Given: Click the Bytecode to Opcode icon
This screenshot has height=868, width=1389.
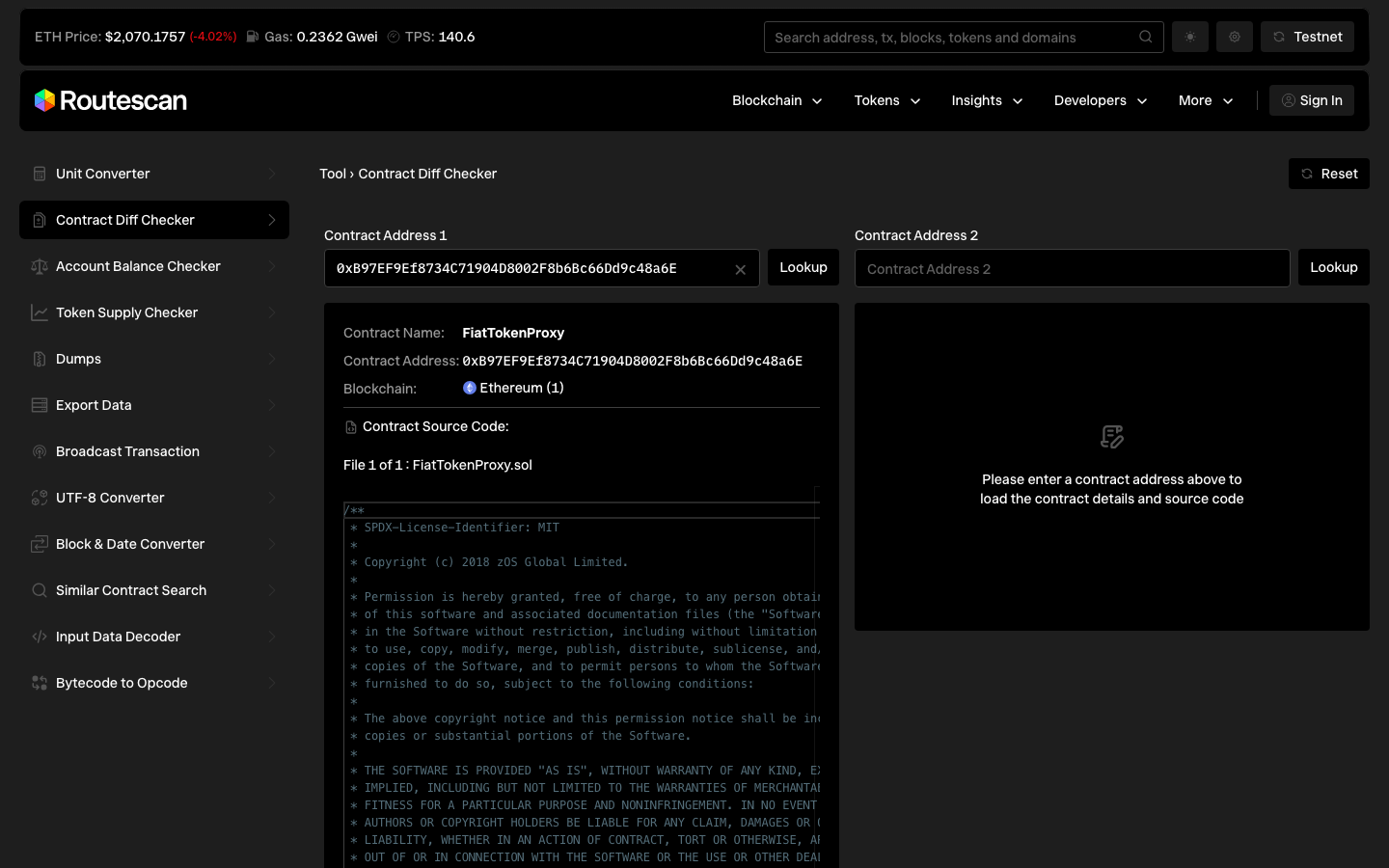Looking at the screenshot, I should click(40, 683).
